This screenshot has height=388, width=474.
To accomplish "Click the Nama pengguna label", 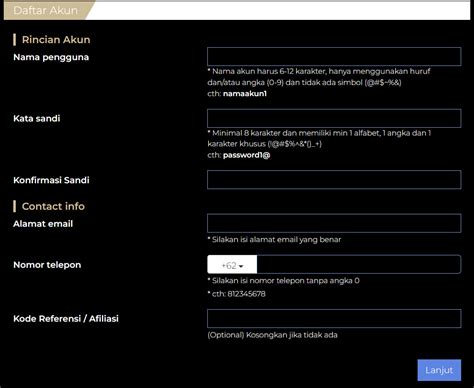I will (51, 57).
